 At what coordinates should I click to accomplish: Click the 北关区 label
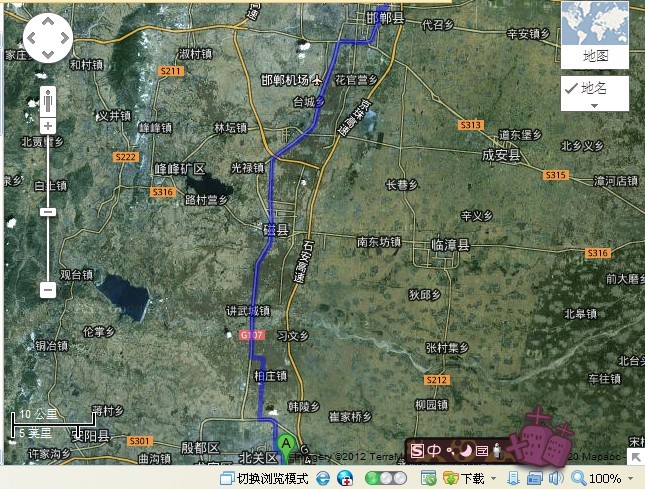tap(259, 458)
